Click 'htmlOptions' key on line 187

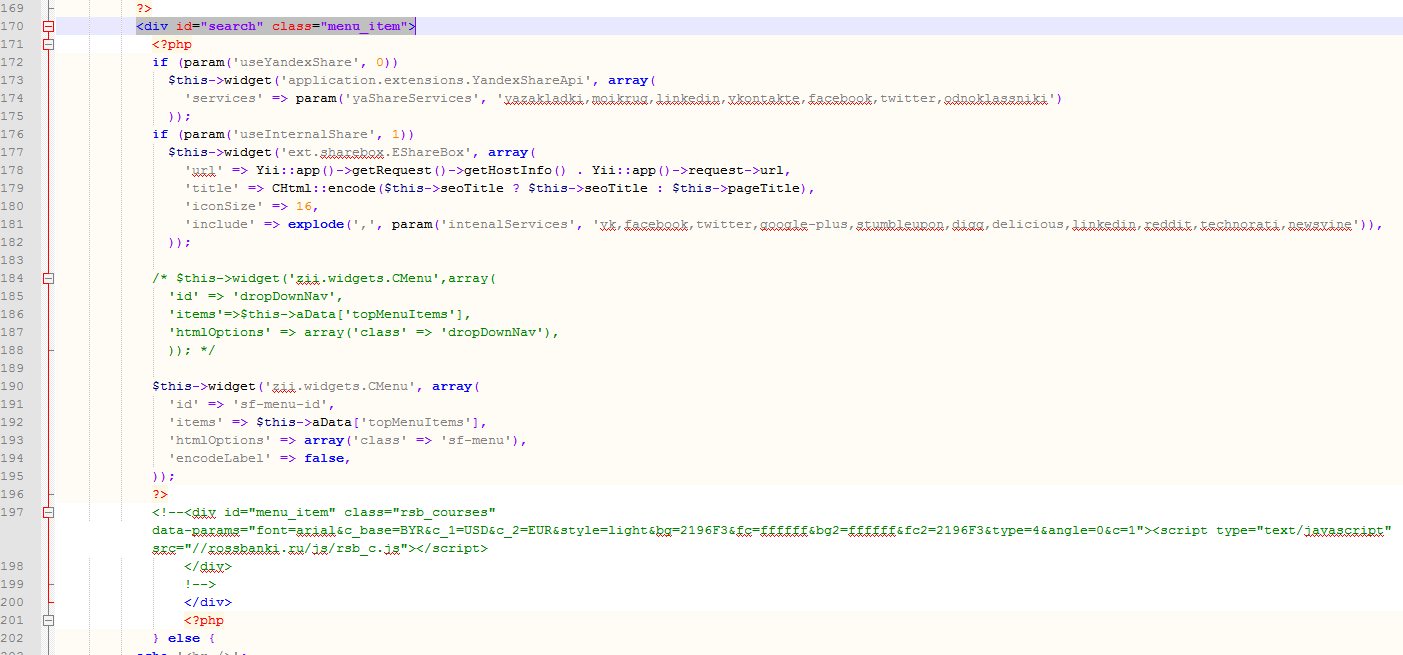pyautogui.click(x=220, y=332)
